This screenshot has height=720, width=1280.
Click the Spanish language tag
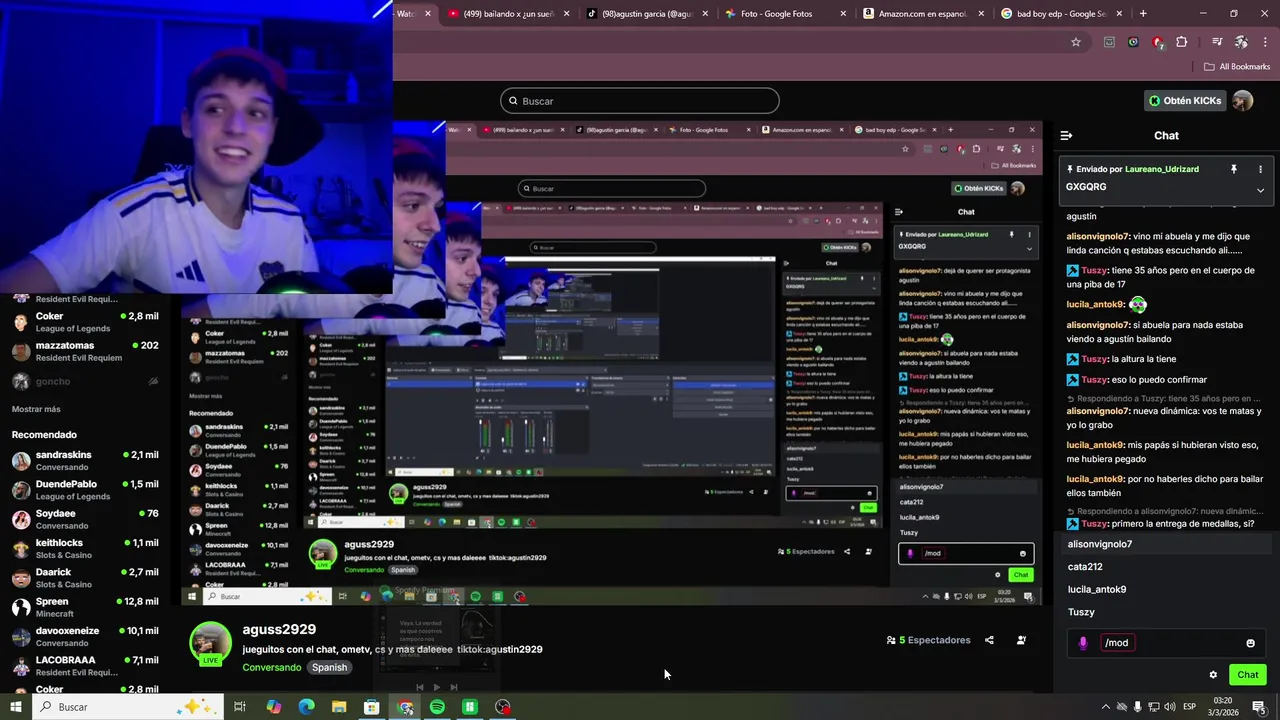[x=329, y=667]
